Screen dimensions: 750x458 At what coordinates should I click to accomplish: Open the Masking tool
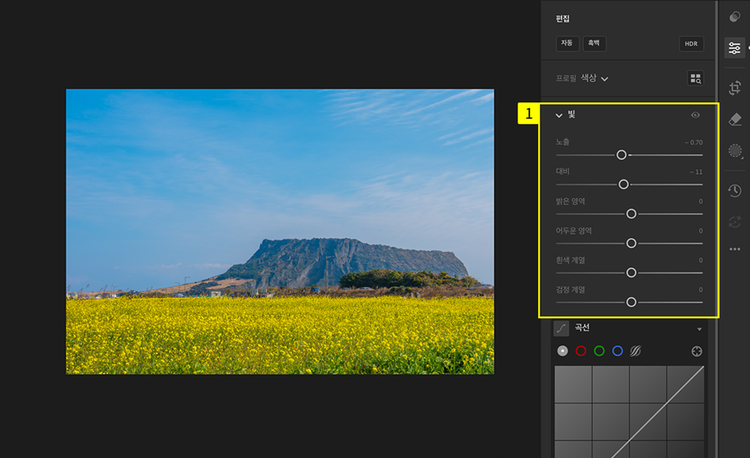(735, 151)
